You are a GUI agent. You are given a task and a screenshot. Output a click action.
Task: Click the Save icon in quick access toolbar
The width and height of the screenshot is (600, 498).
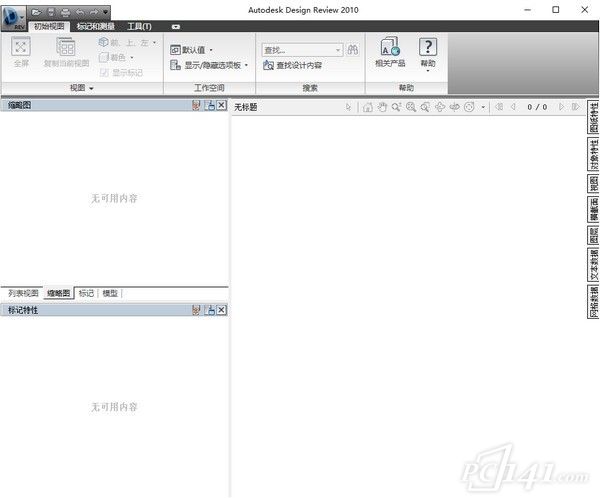[51, 13]
